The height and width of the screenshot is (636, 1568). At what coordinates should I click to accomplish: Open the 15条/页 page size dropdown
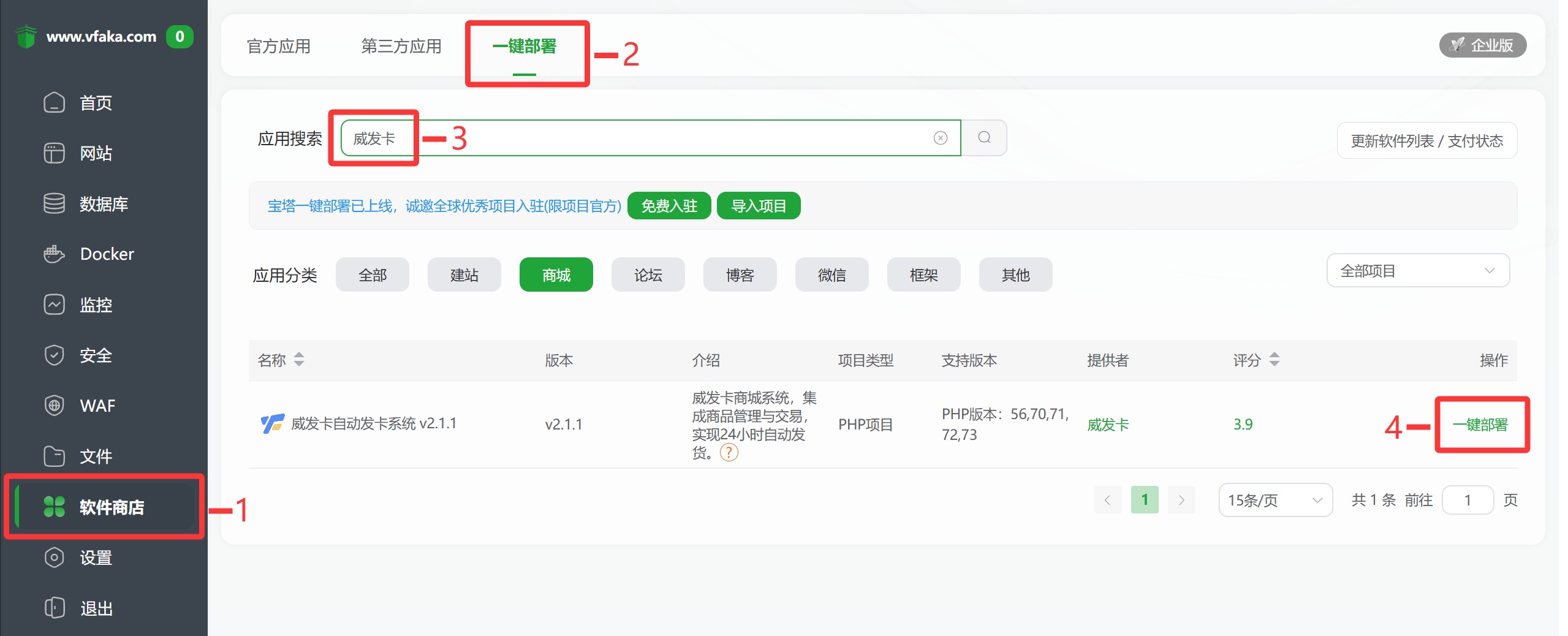coord(1274,499)
